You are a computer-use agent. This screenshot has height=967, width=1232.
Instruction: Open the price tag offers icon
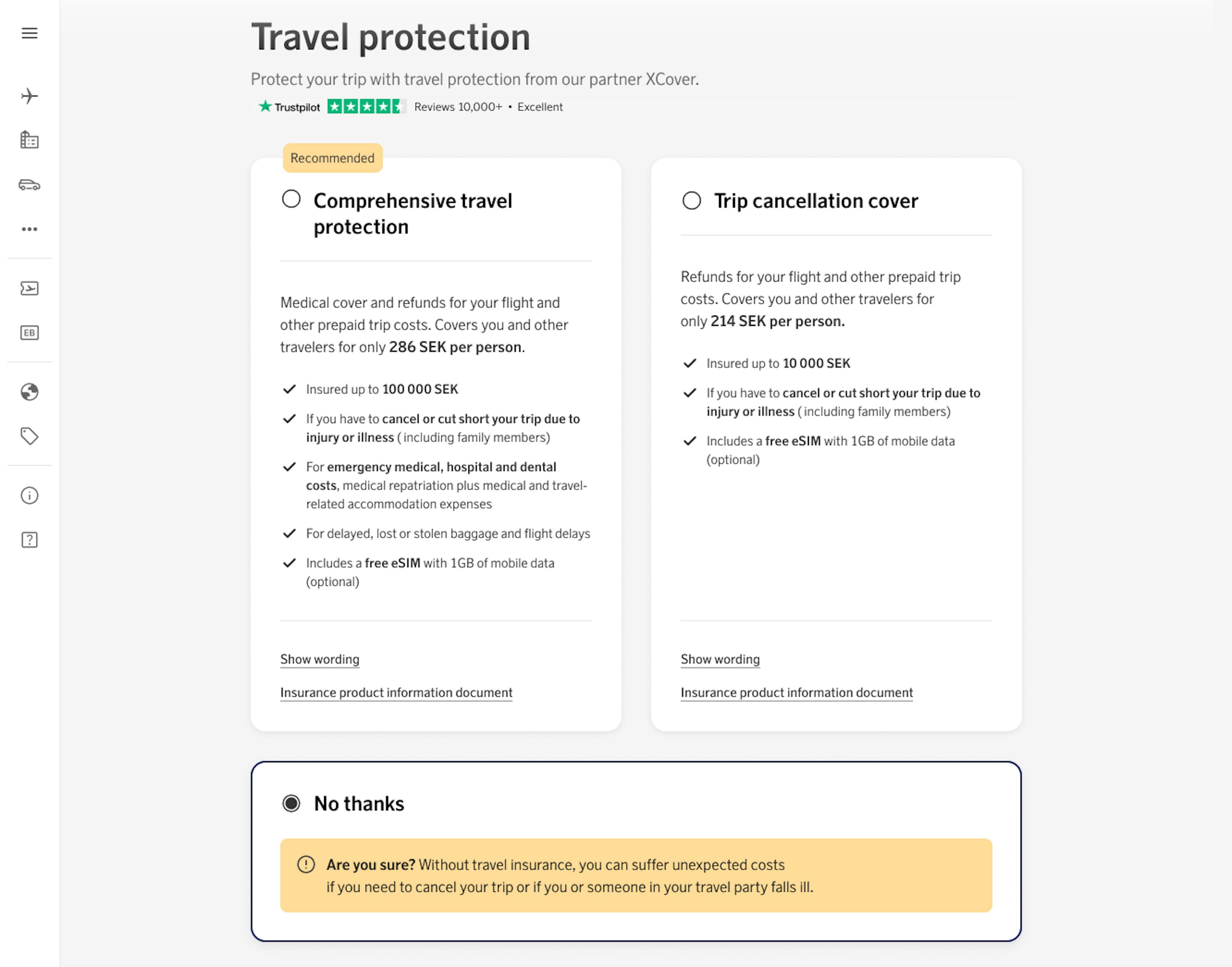[x=30, y=436]
